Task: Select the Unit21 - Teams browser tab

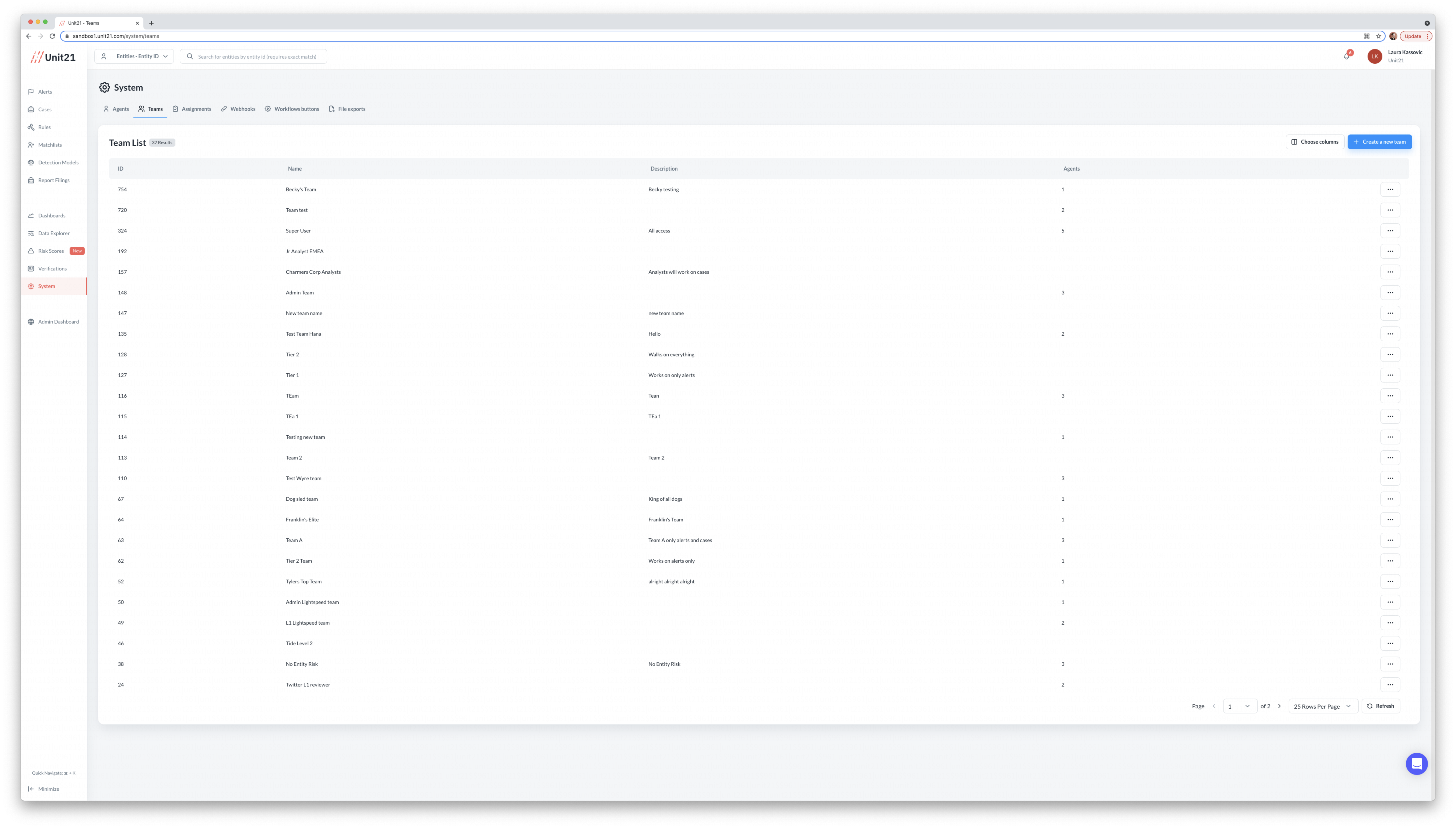Action: (x=99, y=23)
